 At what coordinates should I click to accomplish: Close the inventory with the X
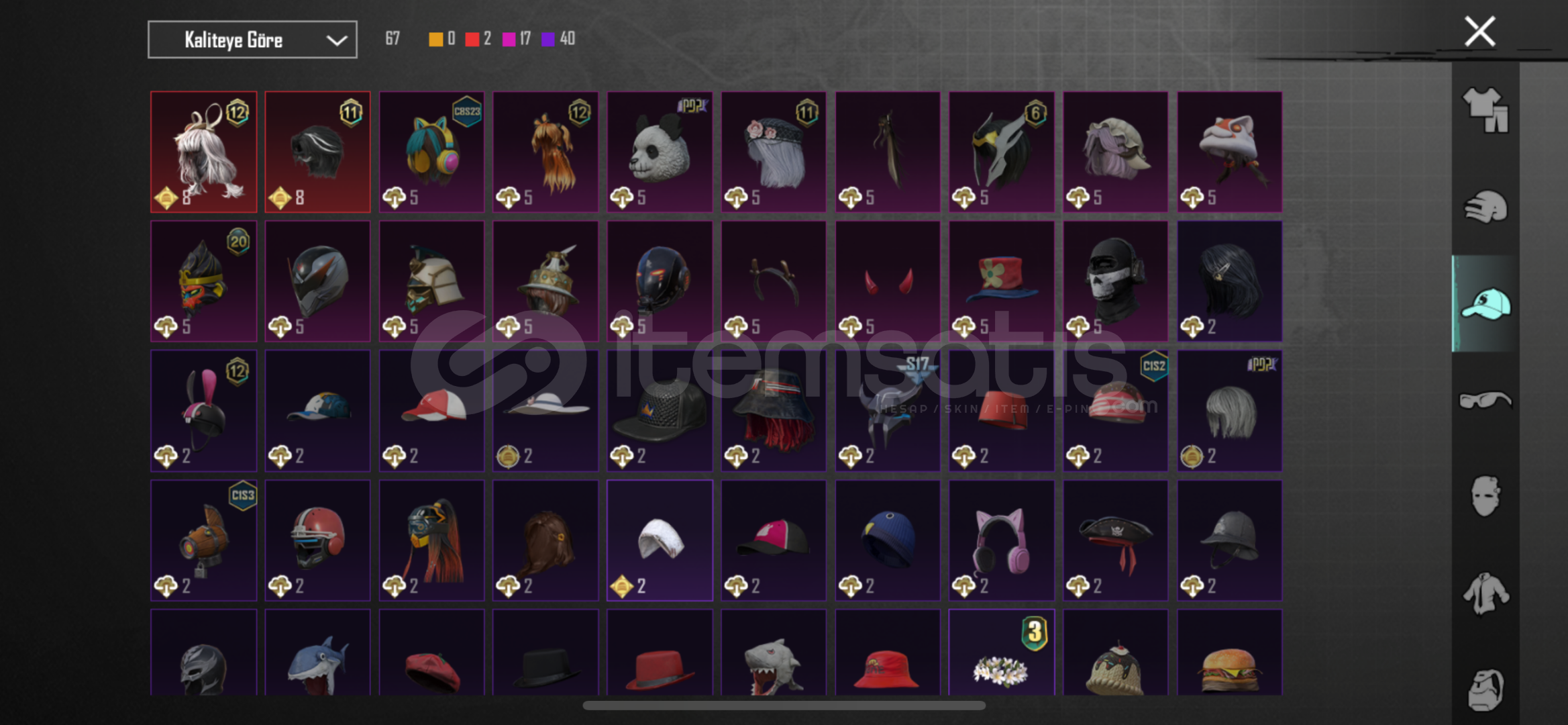[x=1479, y=32]
